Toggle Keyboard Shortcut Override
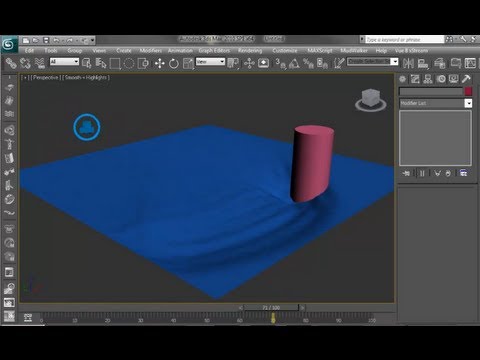 pos(263,63)
